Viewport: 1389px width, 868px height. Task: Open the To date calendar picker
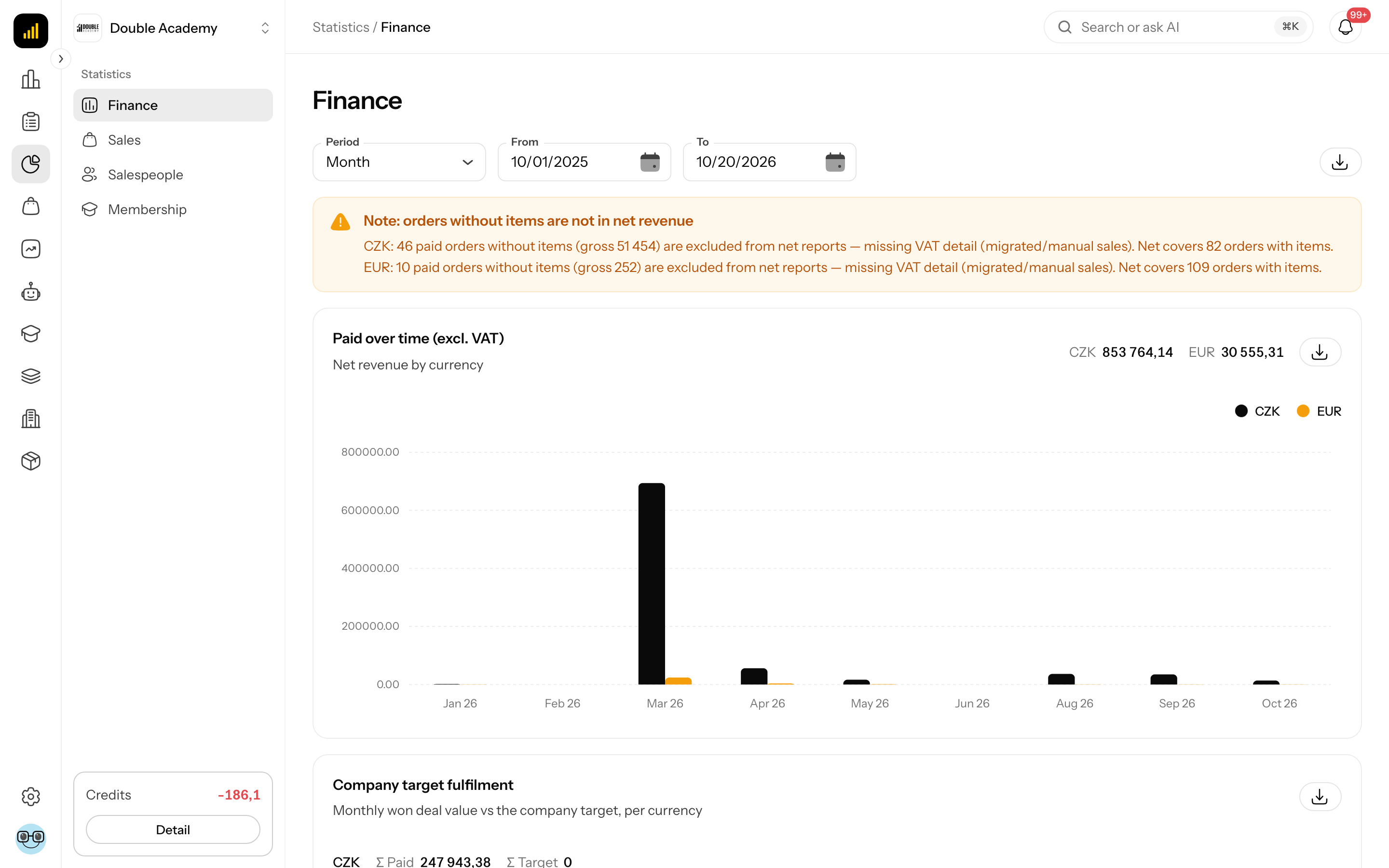[835, 162]
